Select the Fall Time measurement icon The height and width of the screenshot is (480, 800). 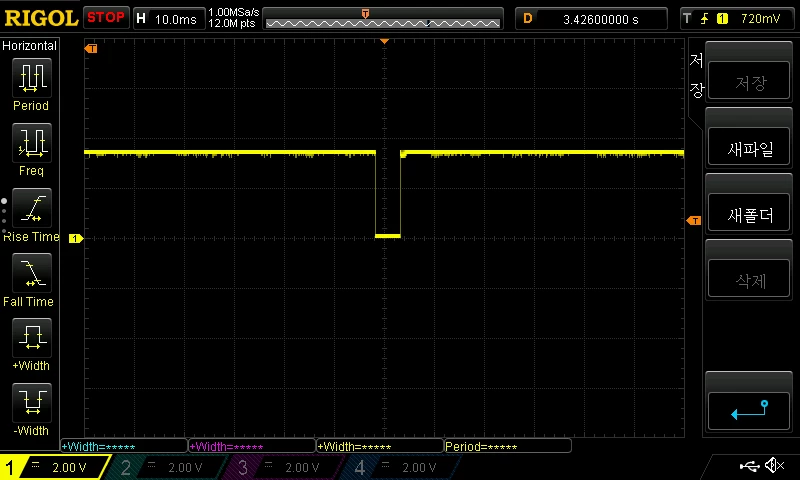point(32,273)
